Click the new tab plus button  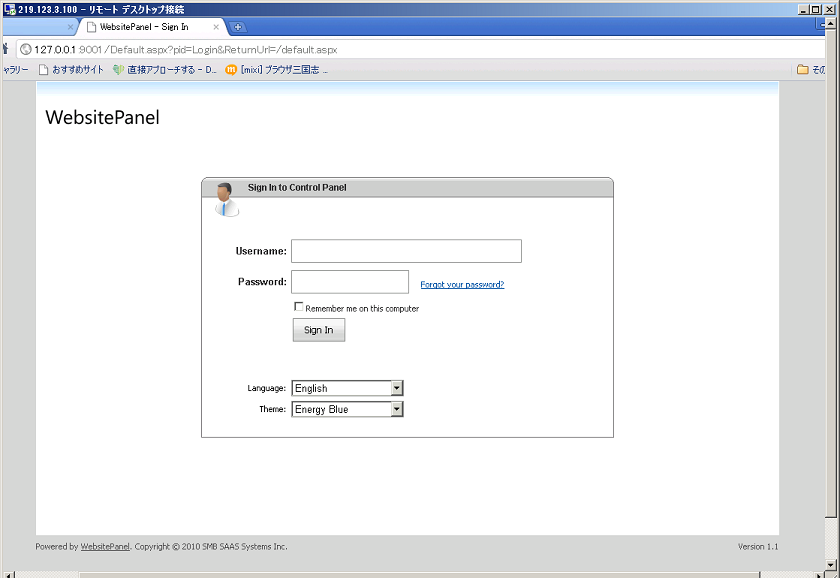pyautogui.click(x=238, y=27)
